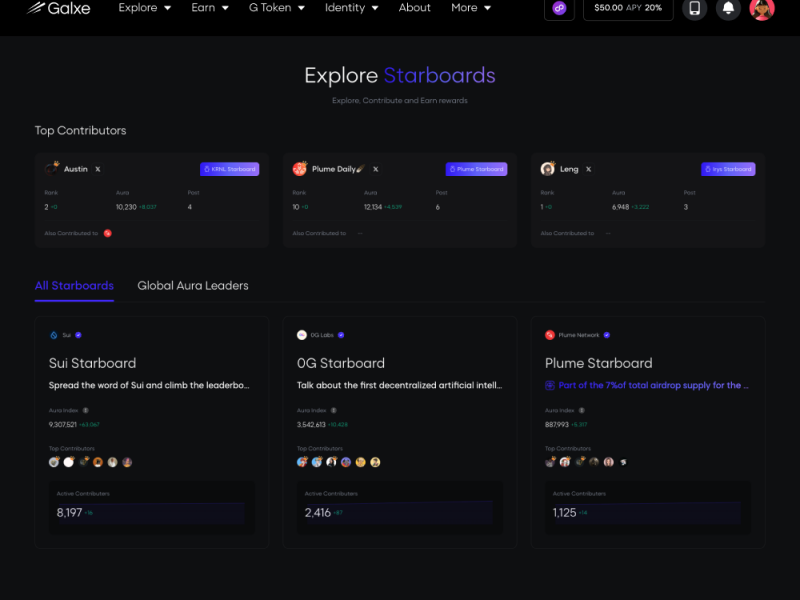Image resolution: width=800 pixels, height=600 pixels.
Task: Click the X icon beside Austin
Action: point(97,169)
